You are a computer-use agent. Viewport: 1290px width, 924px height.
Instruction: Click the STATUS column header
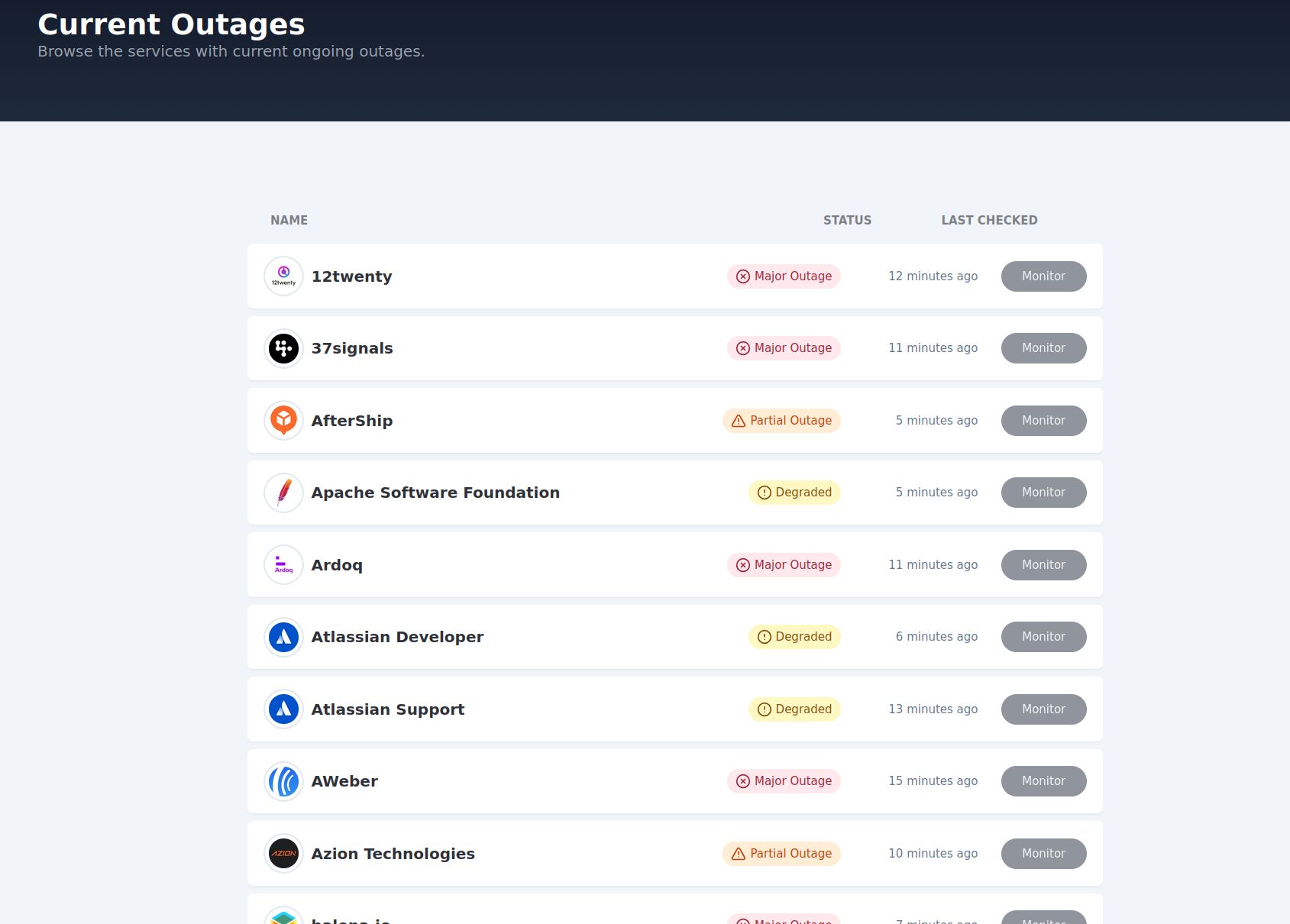pos(847,220)
